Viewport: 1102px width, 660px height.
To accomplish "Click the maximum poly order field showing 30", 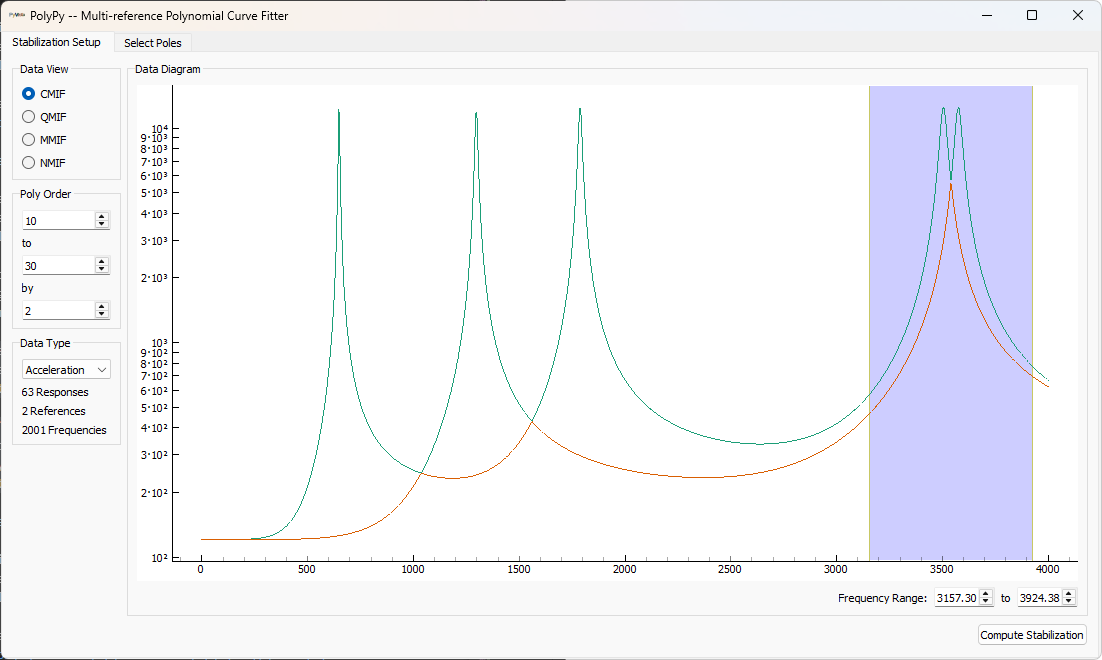I will [58, 265].
